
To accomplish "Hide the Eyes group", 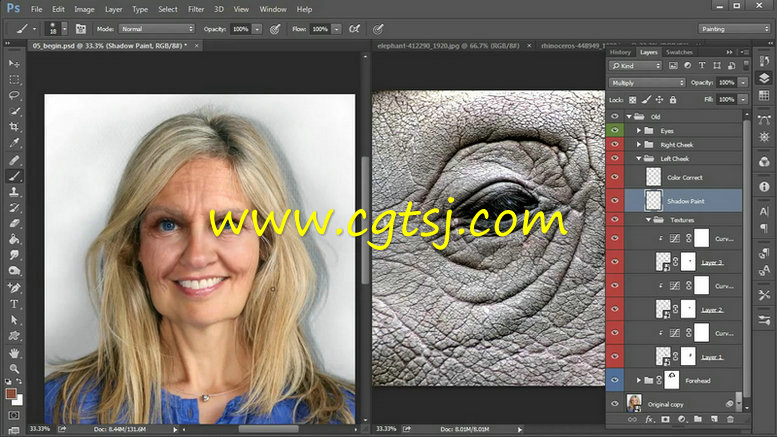I will point(614,130).
